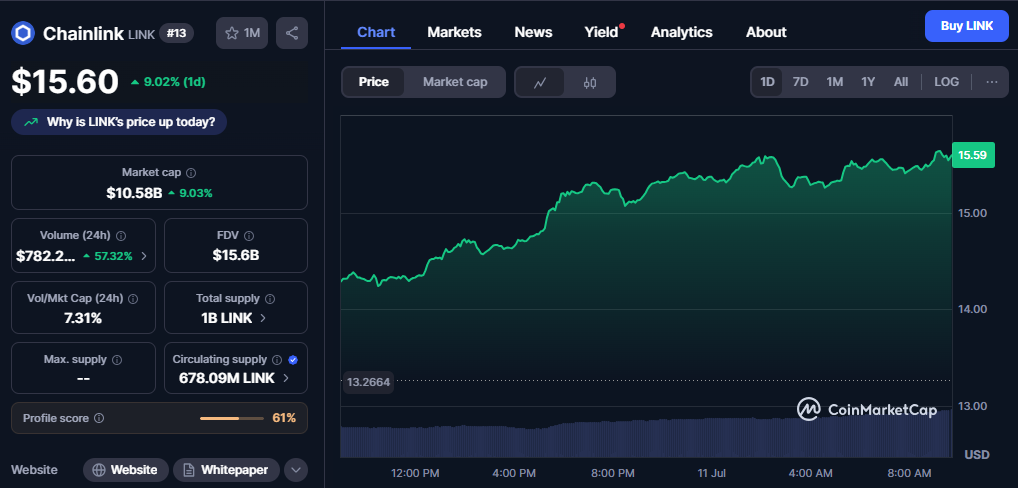Click the Profile score progress bar
This screenshot has height=488, width=1018.
[232, 419]
